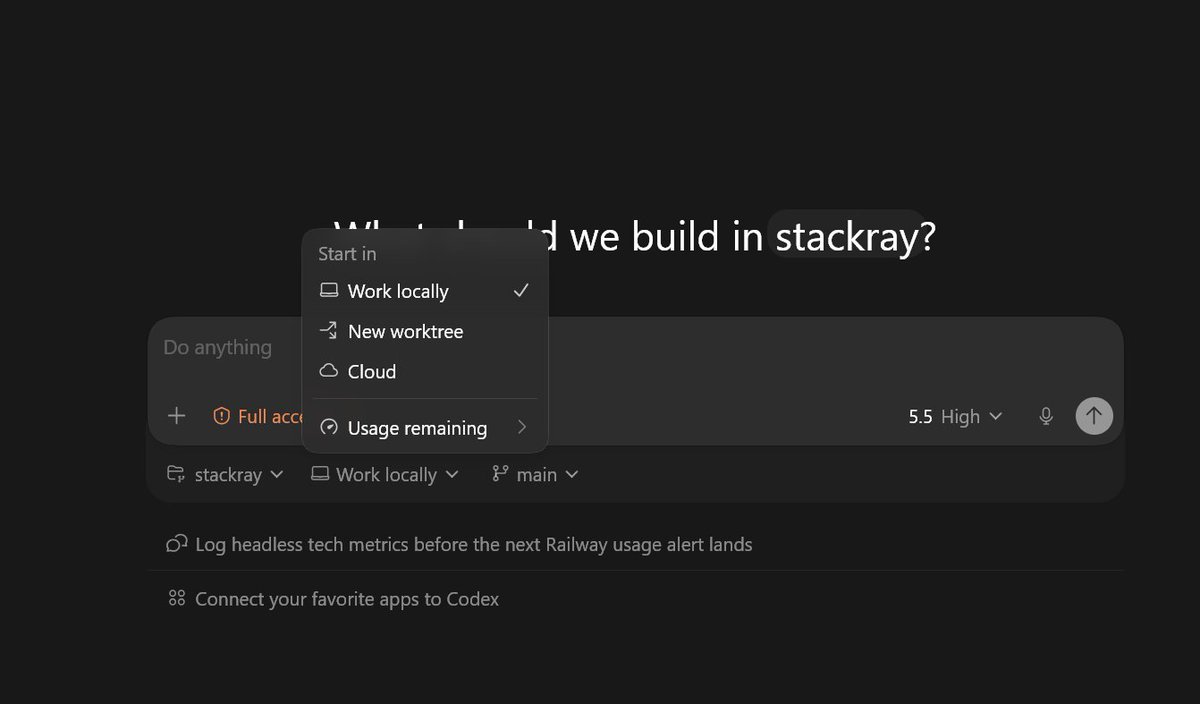Viewport: 1200px width, 704px height.
Task: Click the microphone dictation icon
Action: [1046, 416]
